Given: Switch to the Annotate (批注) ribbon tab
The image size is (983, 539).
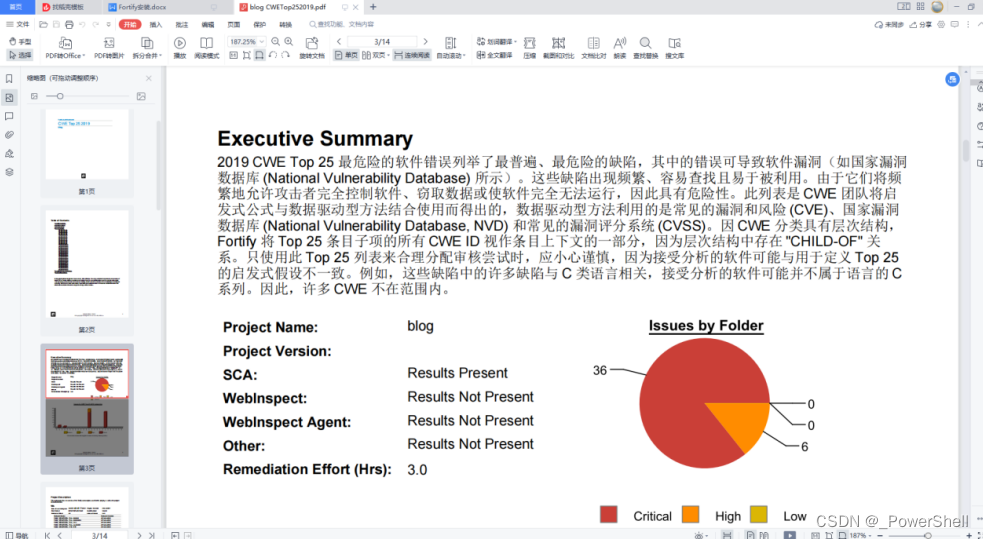Looking at the screenshot, I should coord(182,24).
